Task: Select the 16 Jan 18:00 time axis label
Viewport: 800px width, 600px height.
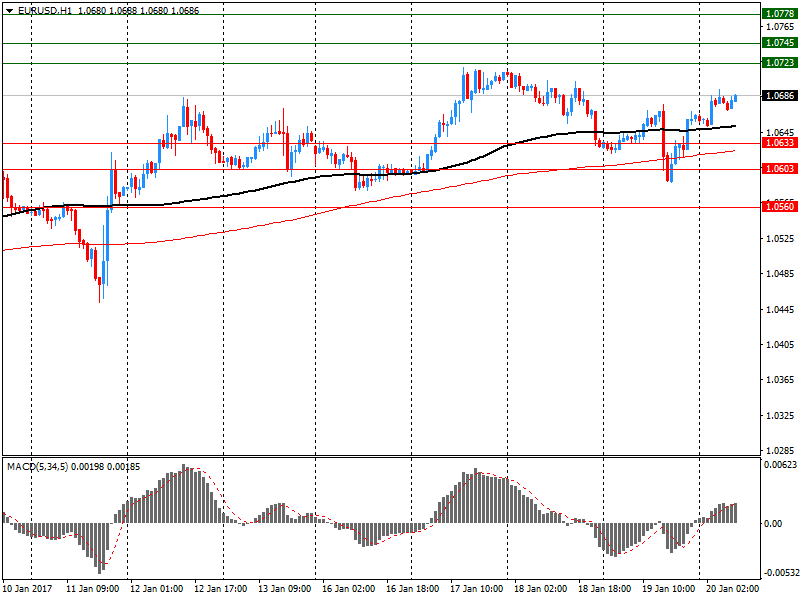Action: (x=412, y=589)
